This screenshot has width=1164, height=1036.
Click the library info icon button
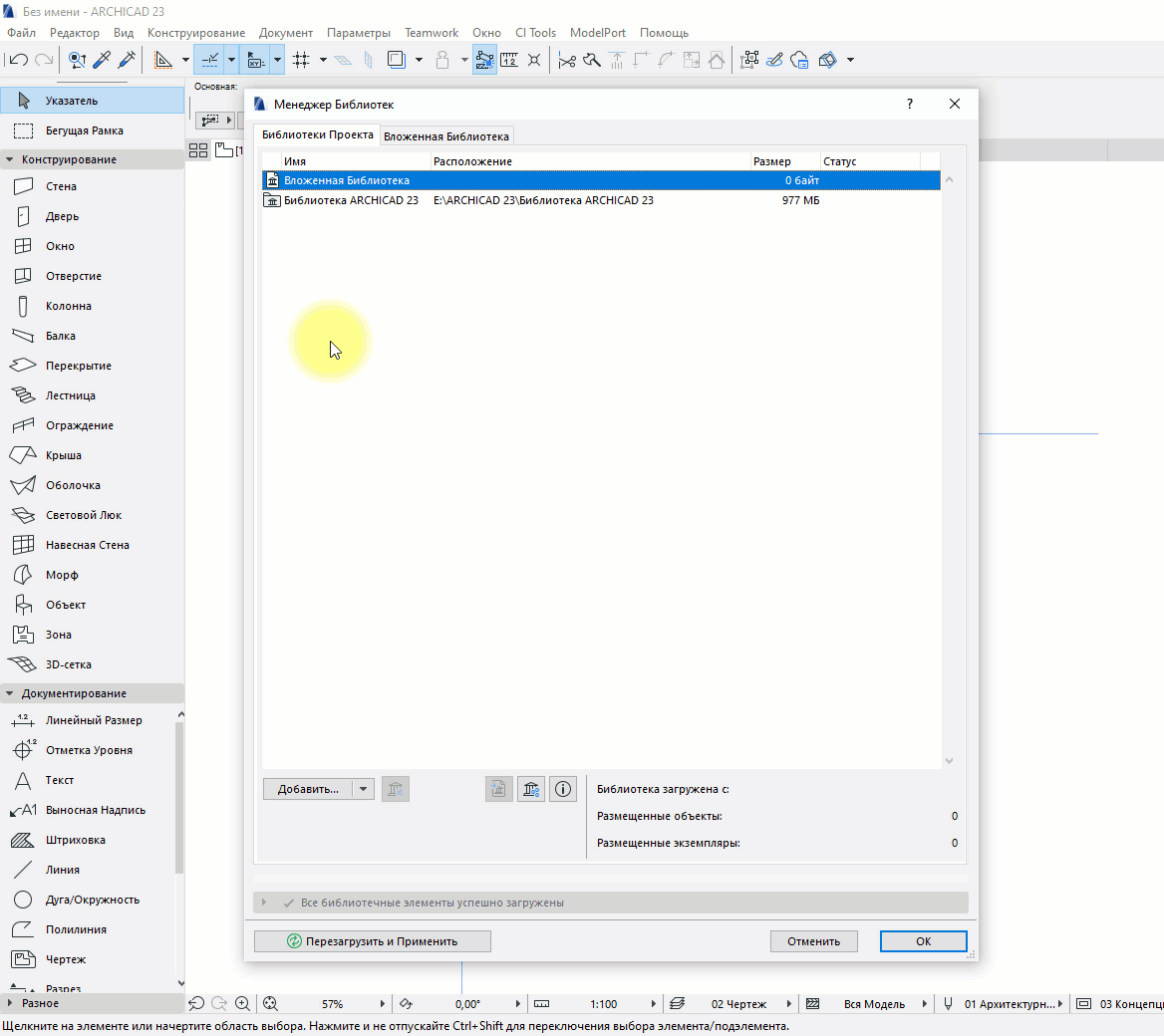[563, 789]
